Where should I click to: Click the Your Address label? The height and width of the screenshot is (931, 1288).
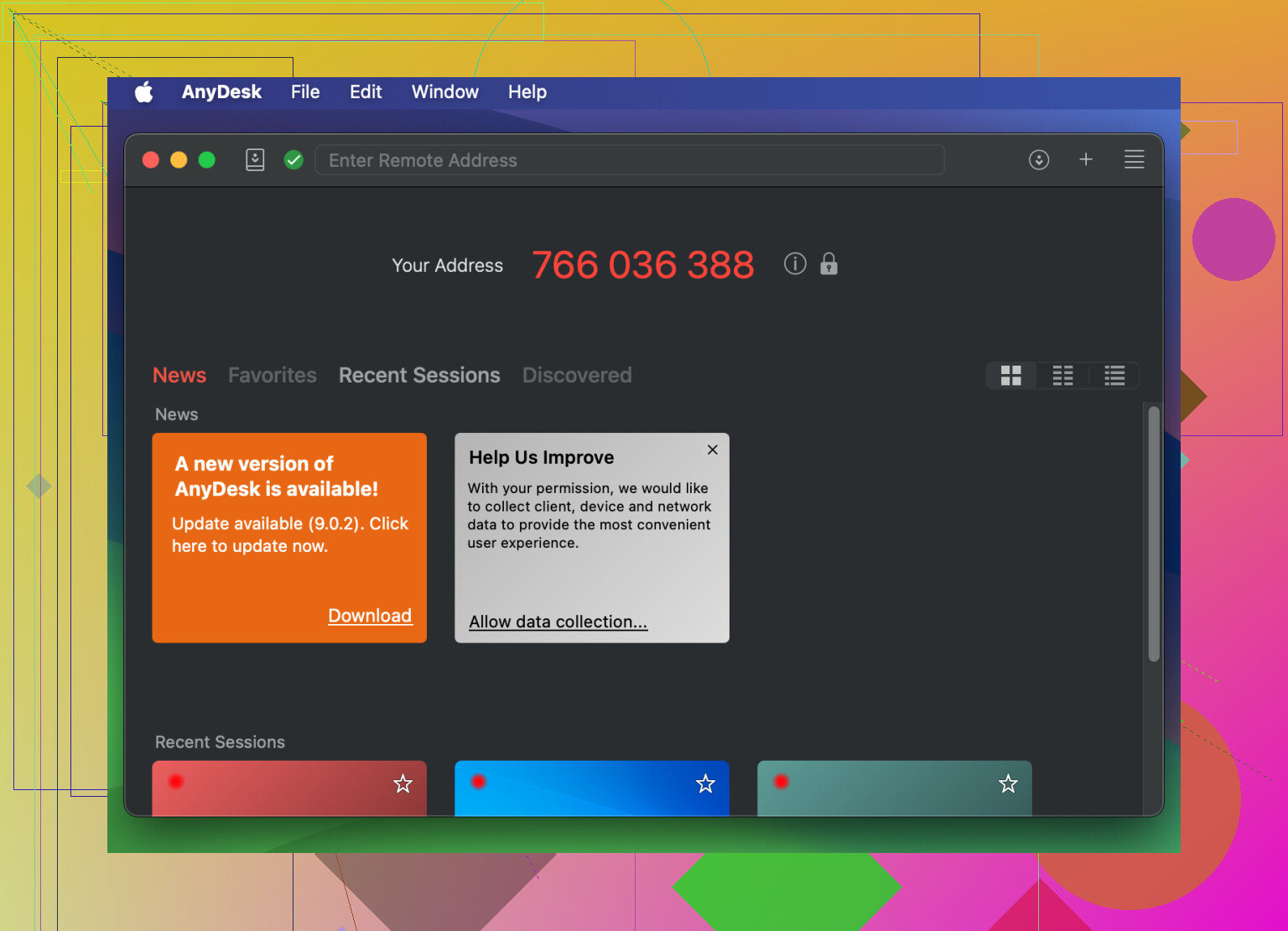(x=447, y=265)
